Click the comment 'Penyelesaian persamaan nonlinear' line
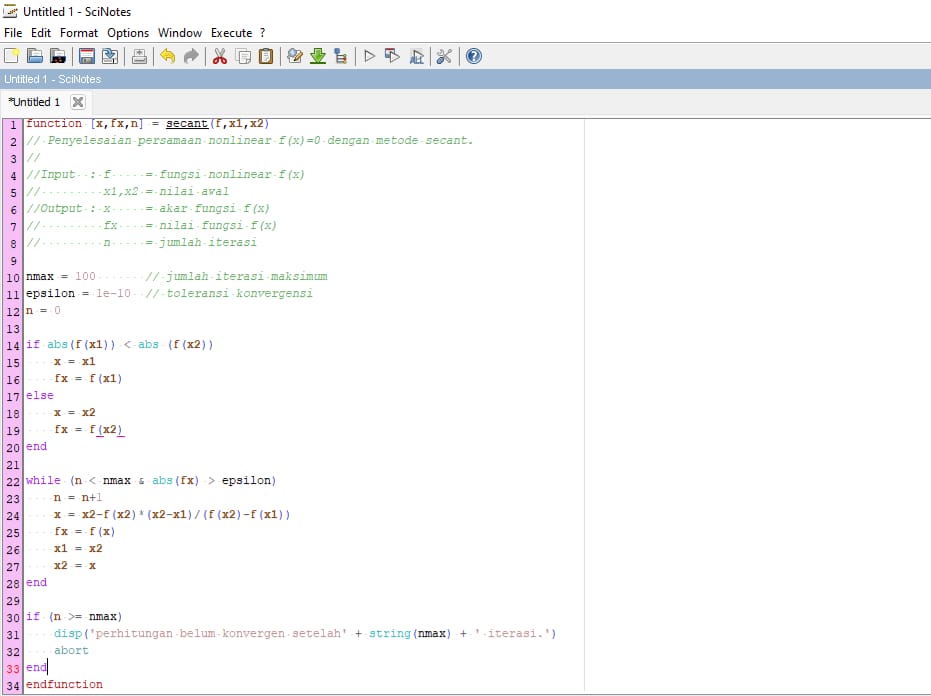Screen dimensions: 931x696 click(x=249, y=140)
